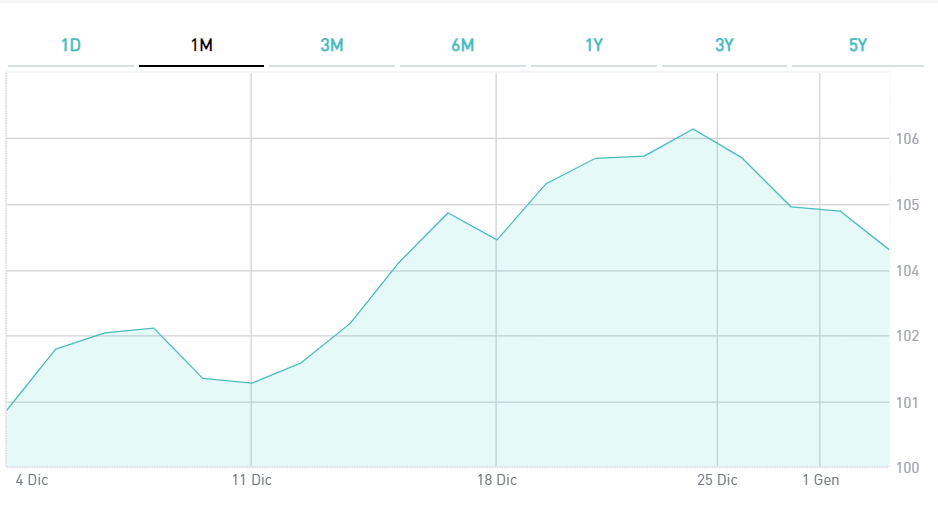The image size is (938, 520).
Task: Click the 102 price axis label
Action: [x=908, y=336]
